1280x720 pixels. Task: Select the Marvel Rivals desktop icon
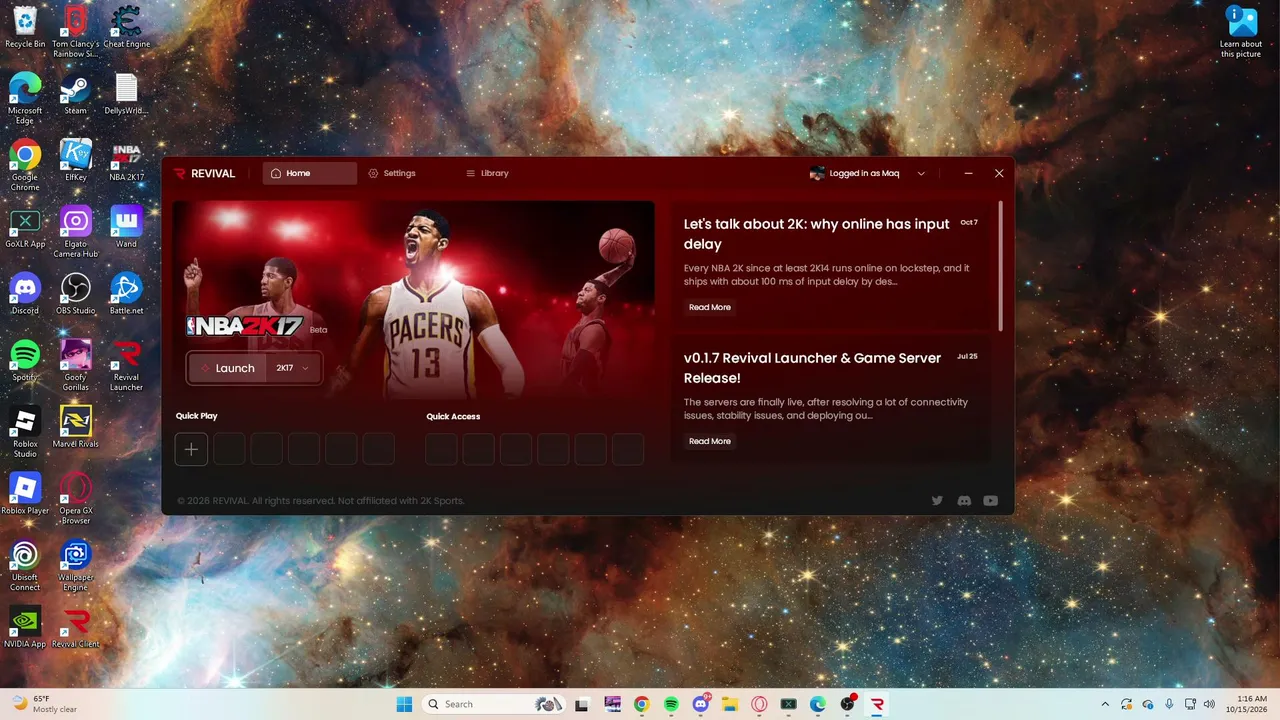75,427
